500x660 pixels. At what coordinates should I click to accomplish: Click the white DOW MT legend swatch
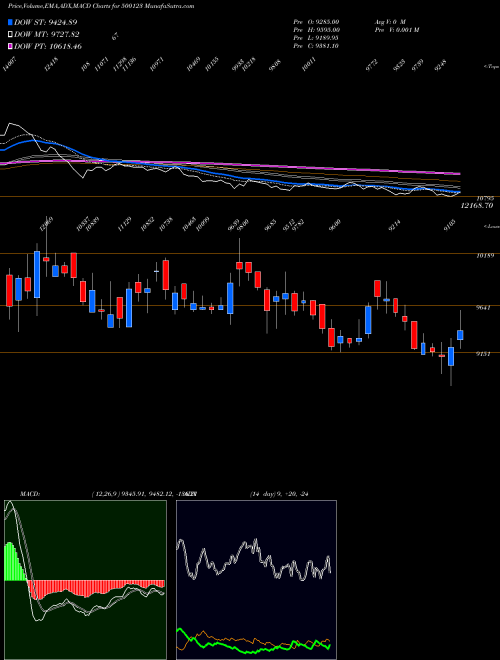[10, 35]
